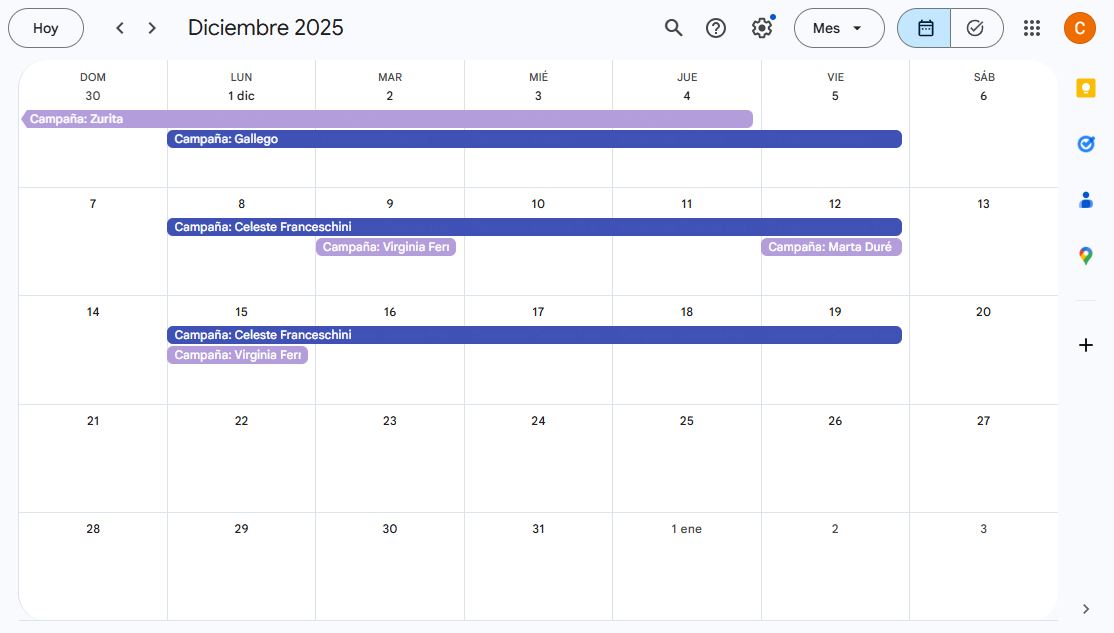Open the Campaña: Marta Duré event
Screen dimensions: 1114x633
click(831, 247)
